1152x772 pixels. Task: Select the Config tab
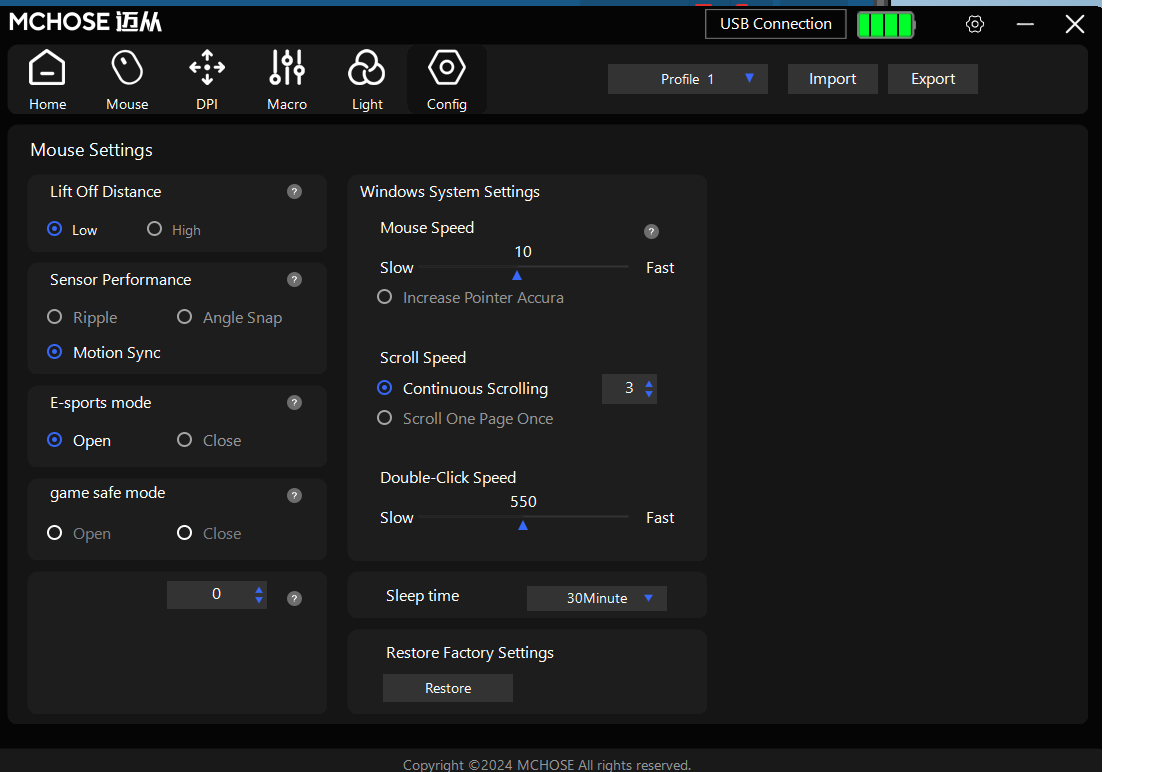(447, 79)
